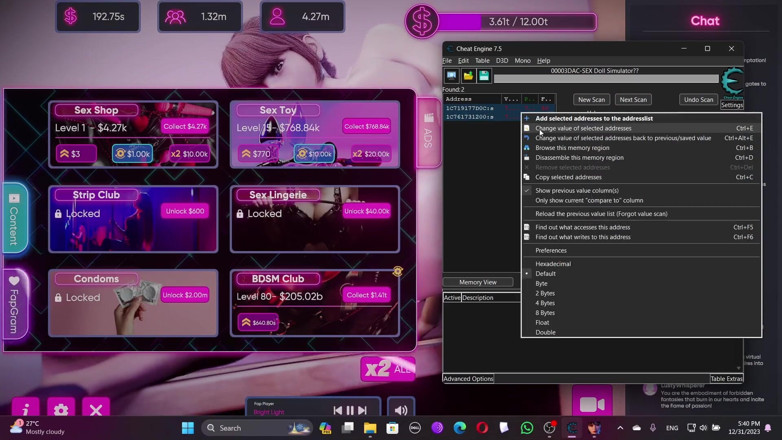Select address 1C719177D0C row

[500, 108]
